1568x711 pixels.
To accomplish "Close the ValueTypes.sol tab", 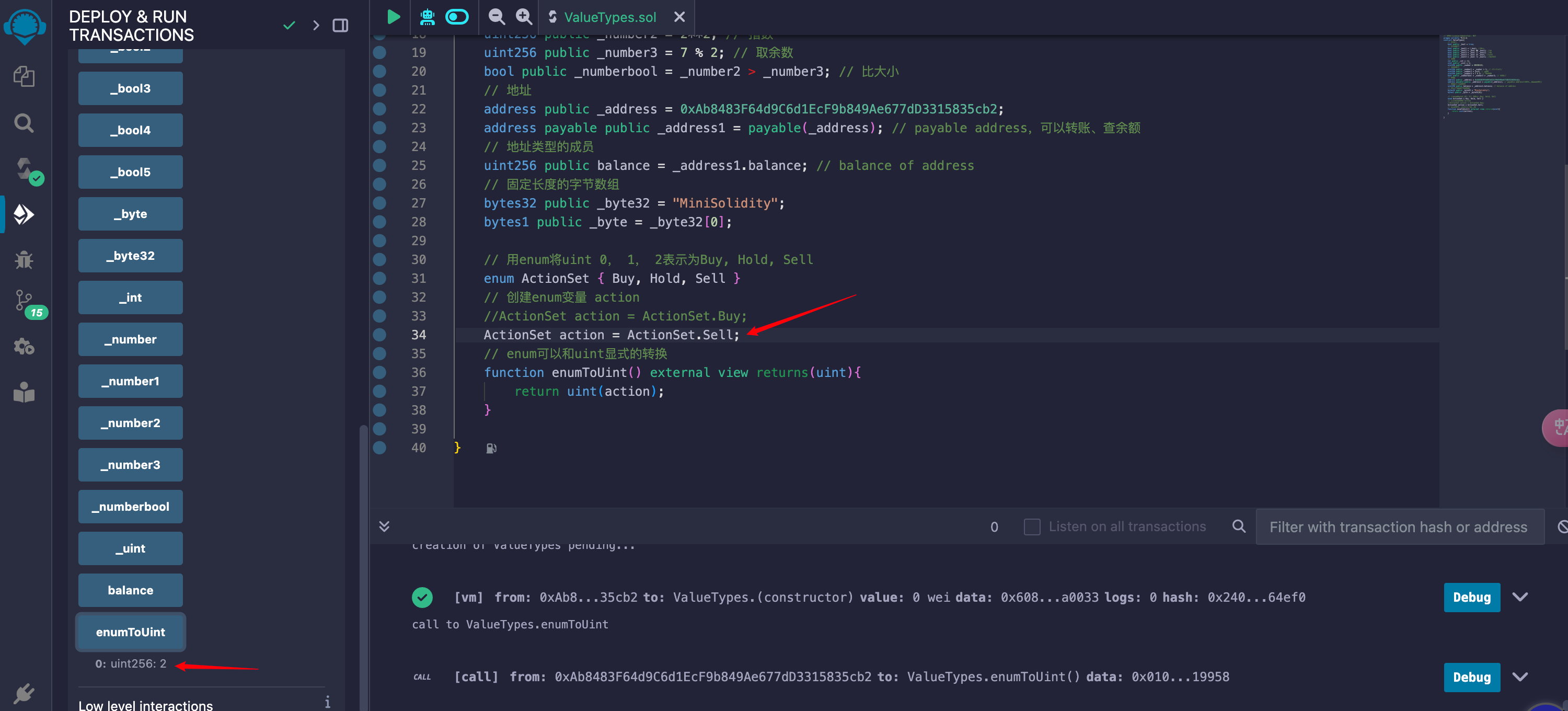I will [x=679, y=17].
